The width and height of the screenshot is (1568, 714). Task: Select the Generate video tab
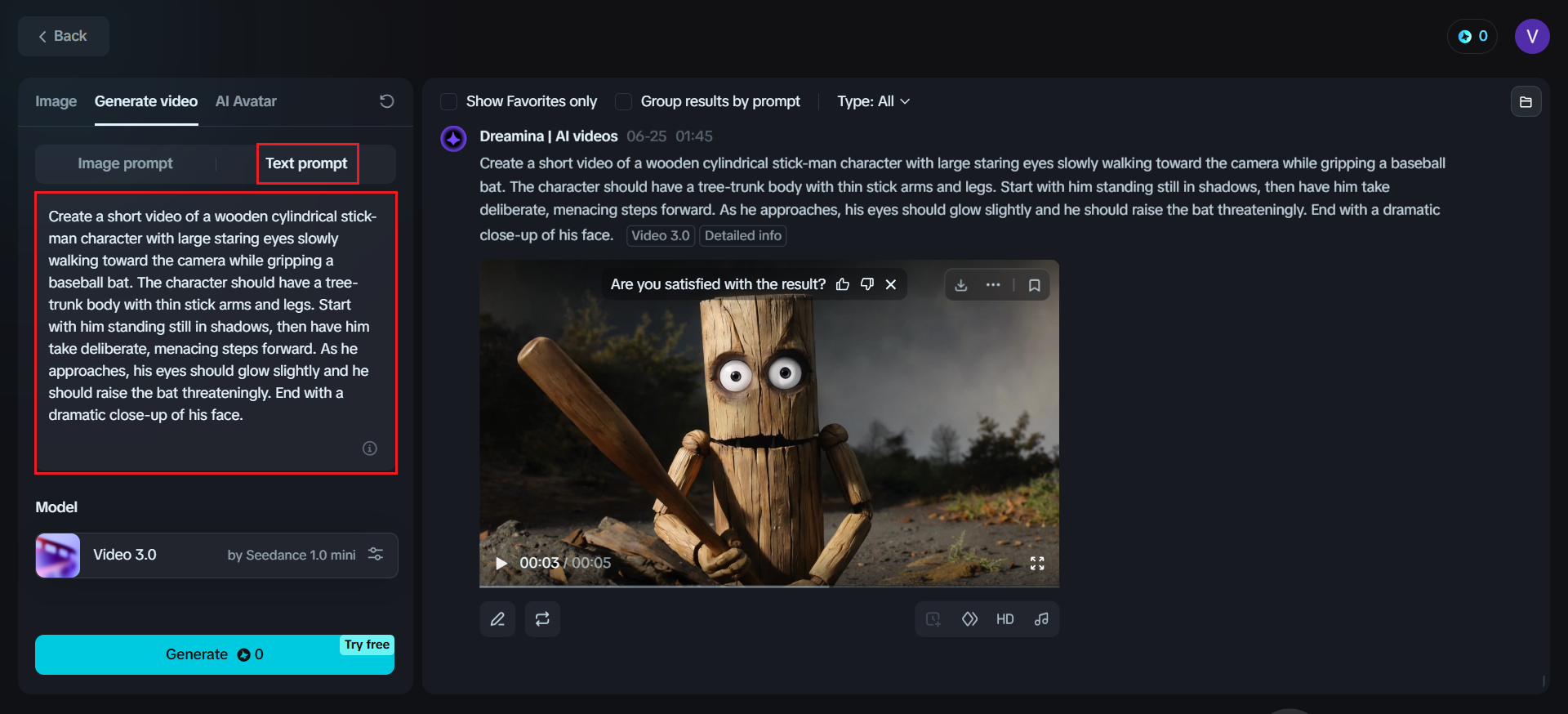click(x=146, y=101)
